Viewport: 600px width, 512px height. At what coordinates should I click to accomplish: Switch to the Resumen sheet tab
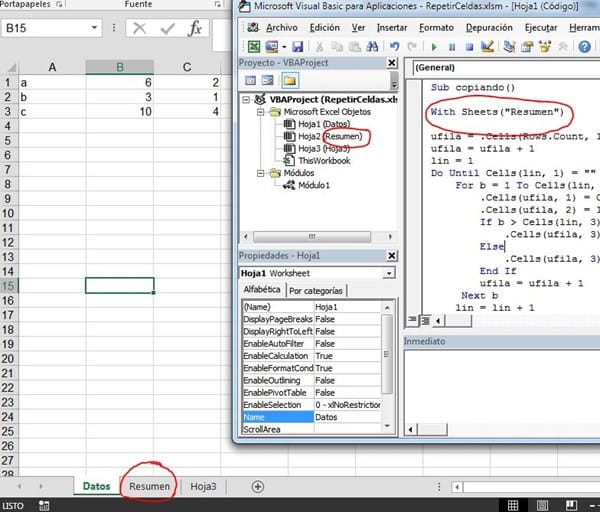point(149,486)
